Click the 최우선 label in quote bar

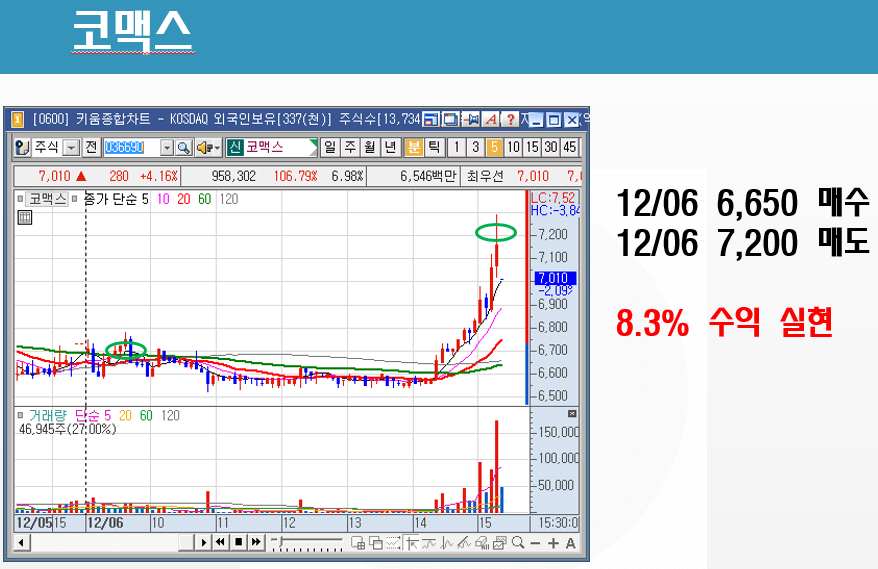click(485, 176)
